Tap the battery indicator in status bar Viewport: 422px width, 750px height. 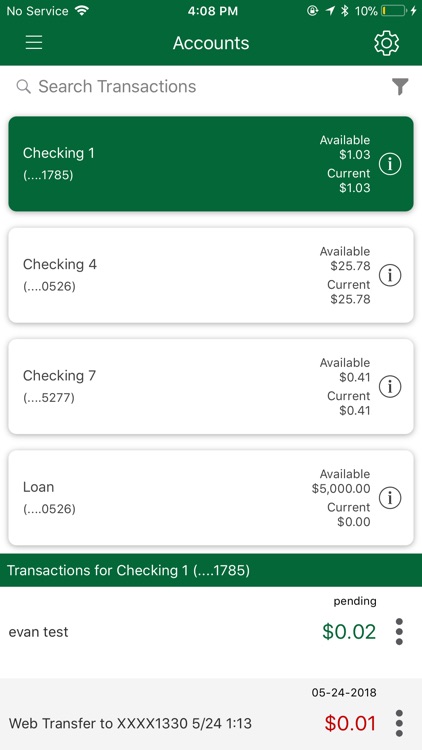[x=393, y=11]
